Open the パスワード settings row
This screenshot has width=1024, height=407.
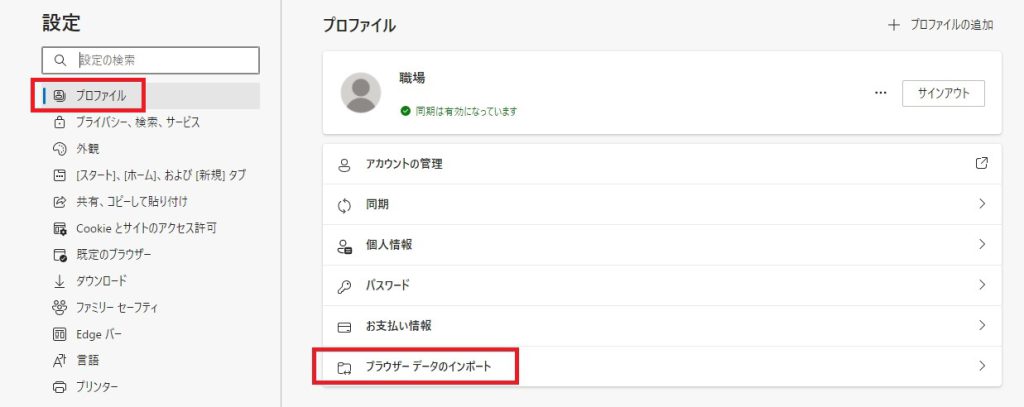pyautogui.click(x=662, y=285)
